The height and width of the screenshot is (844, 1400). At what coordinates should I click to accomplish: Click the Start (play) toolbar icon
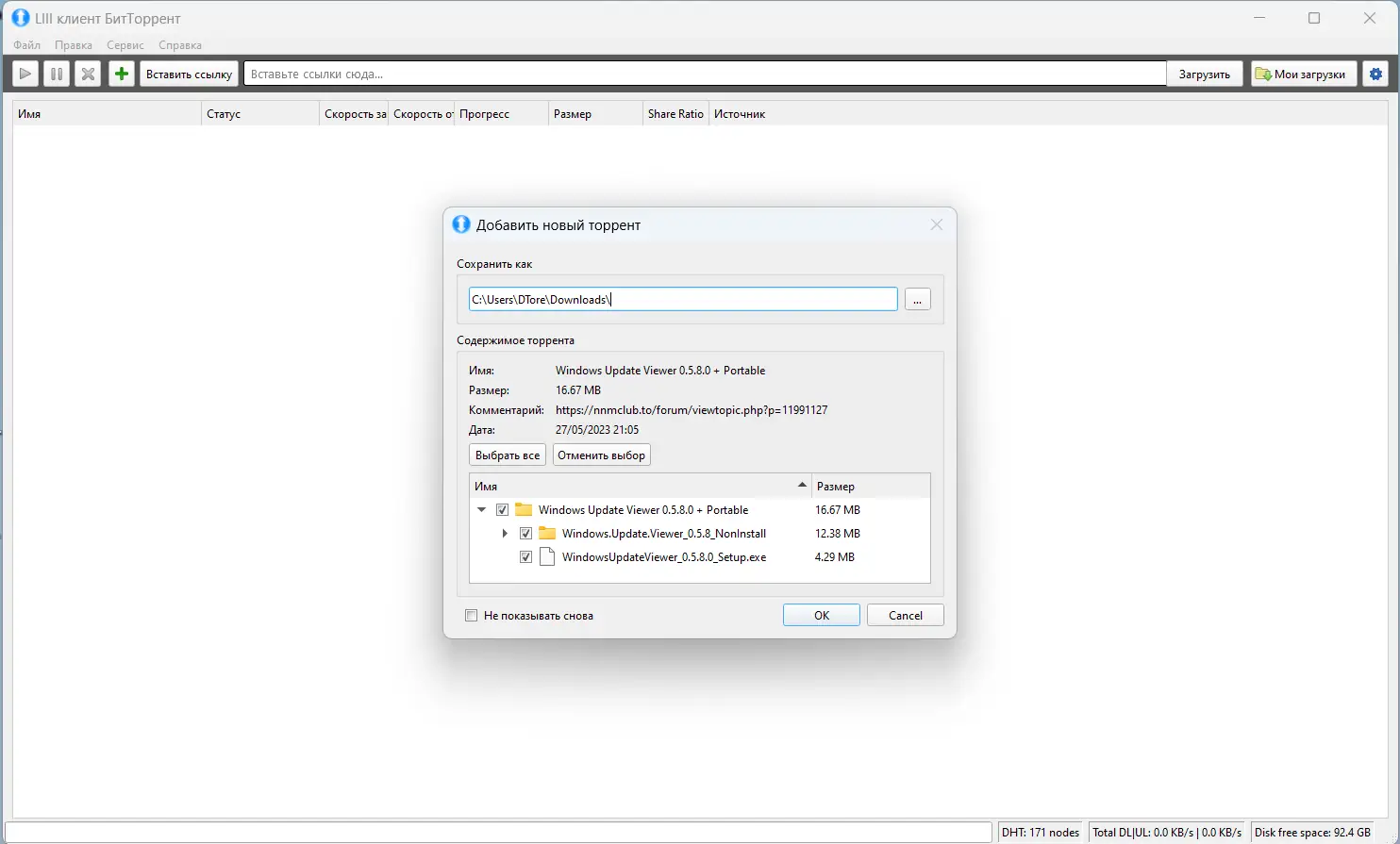click(x=25, y=74)
